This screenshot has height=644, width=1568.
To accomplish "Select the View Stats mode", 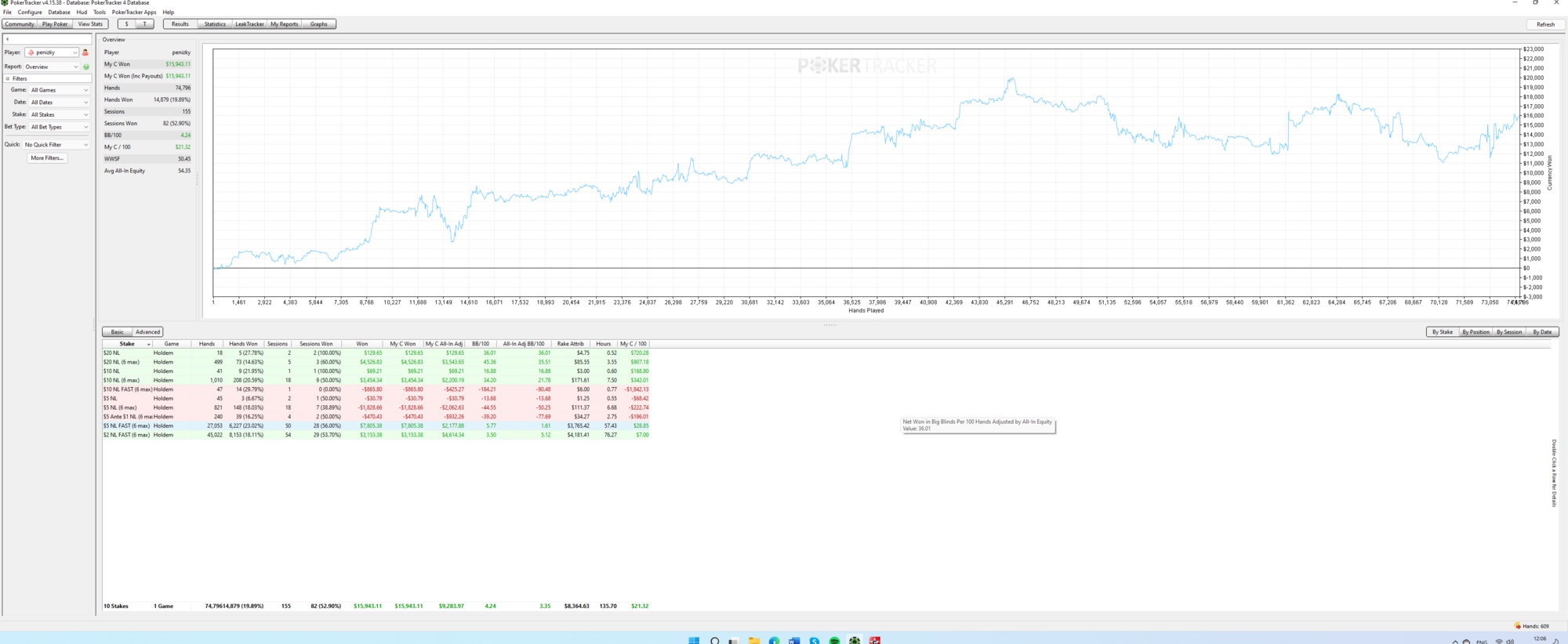I will [90, 24].
